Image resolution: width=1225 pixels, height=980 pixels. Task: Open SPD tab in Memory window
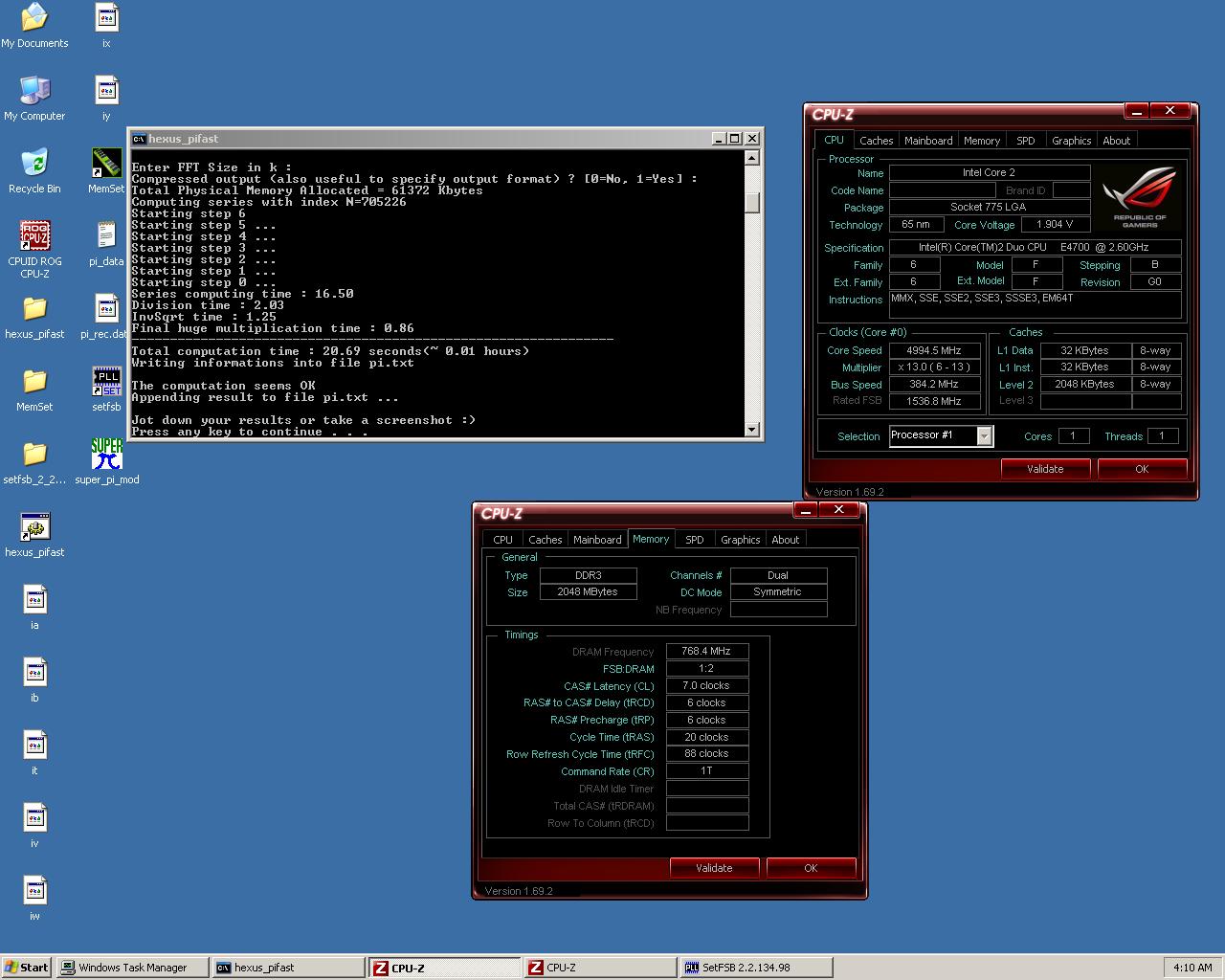click(x=695, y=540)
